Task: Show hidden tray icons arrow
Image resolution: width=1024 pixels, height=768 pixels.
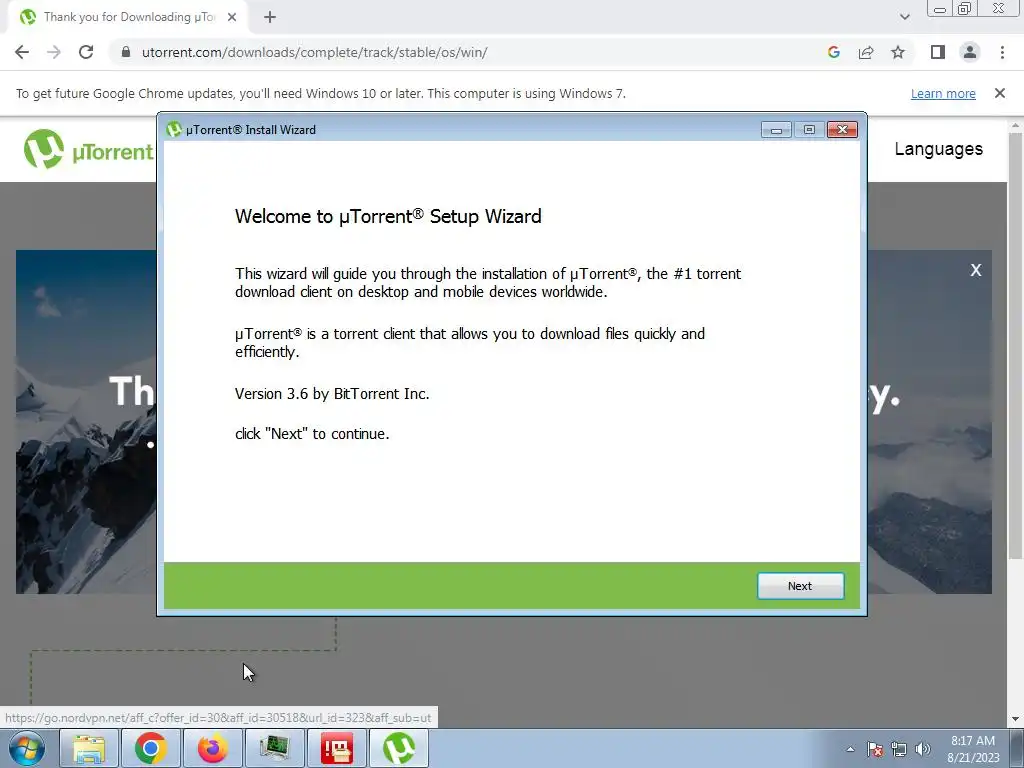Action: 850,749
